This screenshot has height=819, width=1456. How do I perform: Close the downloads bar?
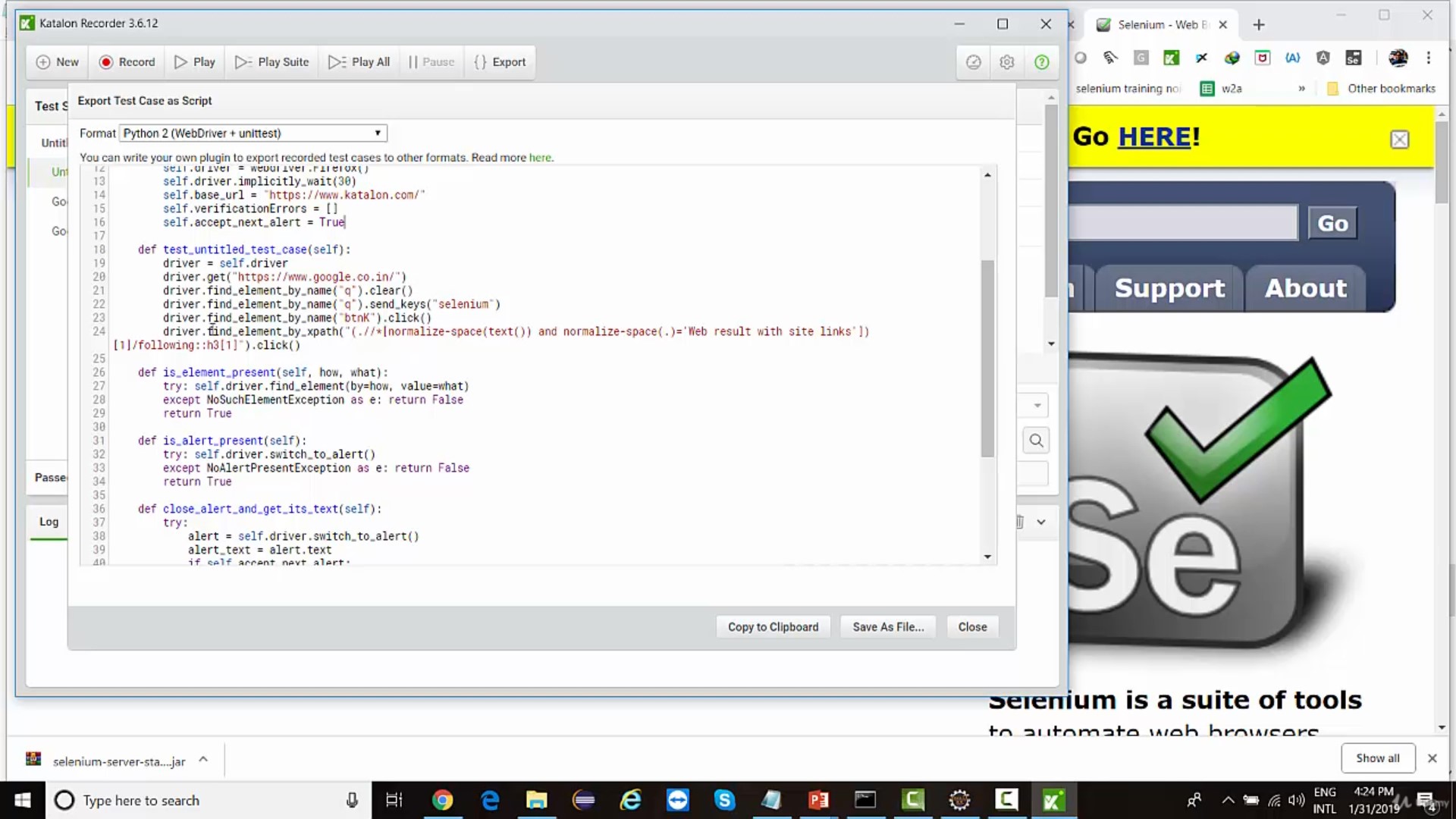[1432, 758]
